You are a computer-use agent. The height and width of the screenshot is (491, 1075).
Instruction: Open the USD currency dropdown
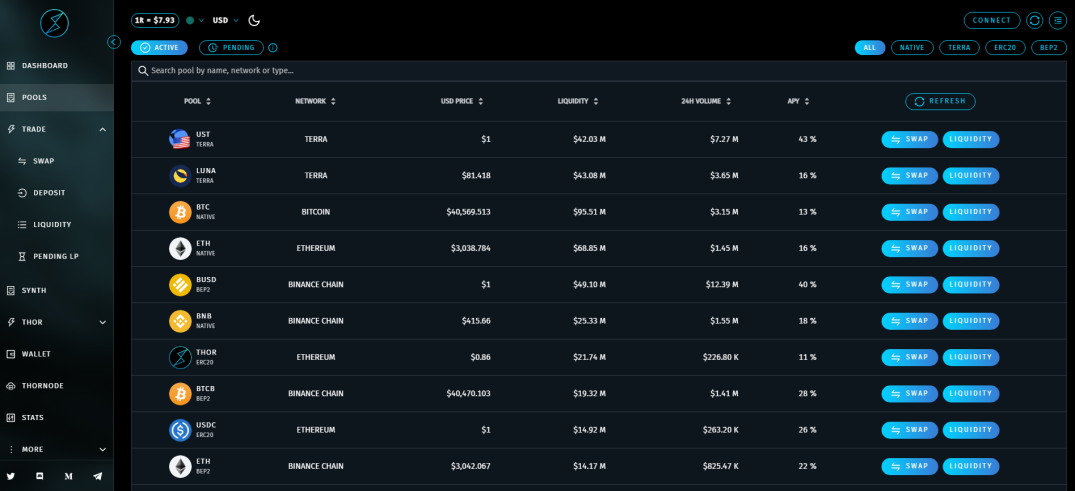(226, 21)
